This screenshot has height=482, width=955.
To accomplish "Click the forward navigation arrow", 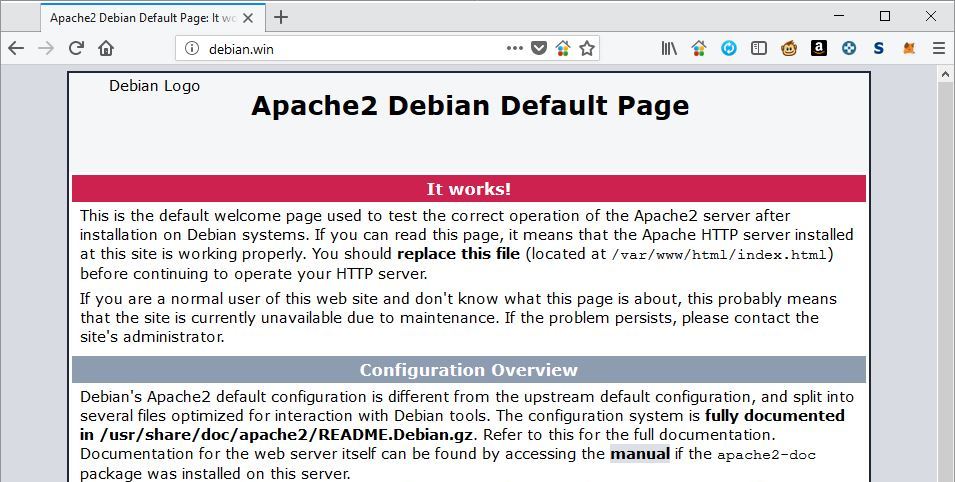I will point(46,48).
